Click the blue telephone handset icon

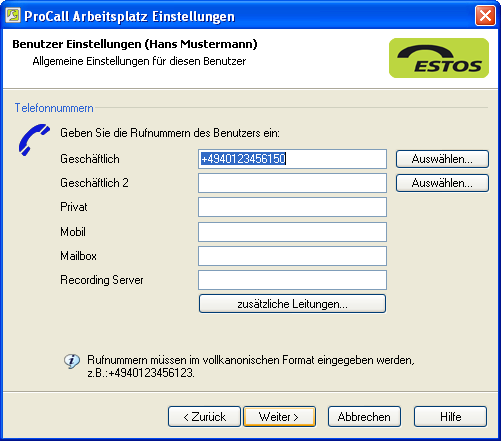tap(34, 139)
